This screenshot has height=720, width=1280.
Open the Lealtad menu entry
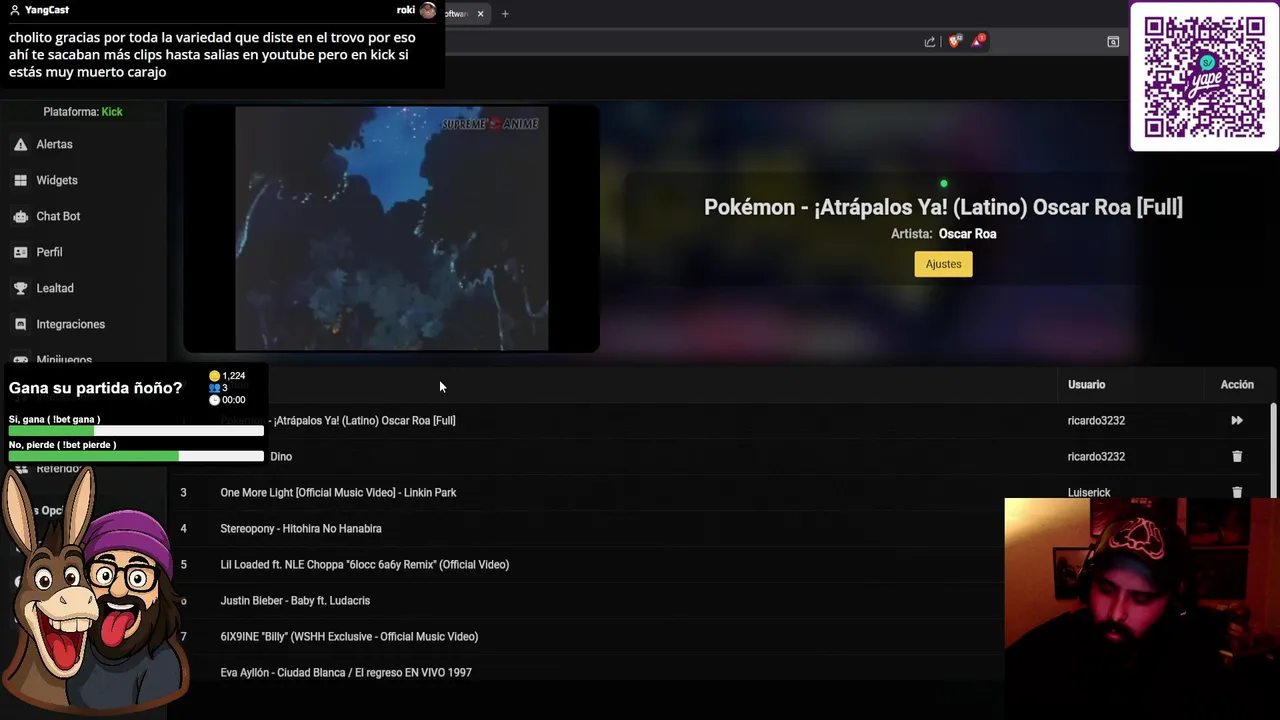tap(55, 289)
